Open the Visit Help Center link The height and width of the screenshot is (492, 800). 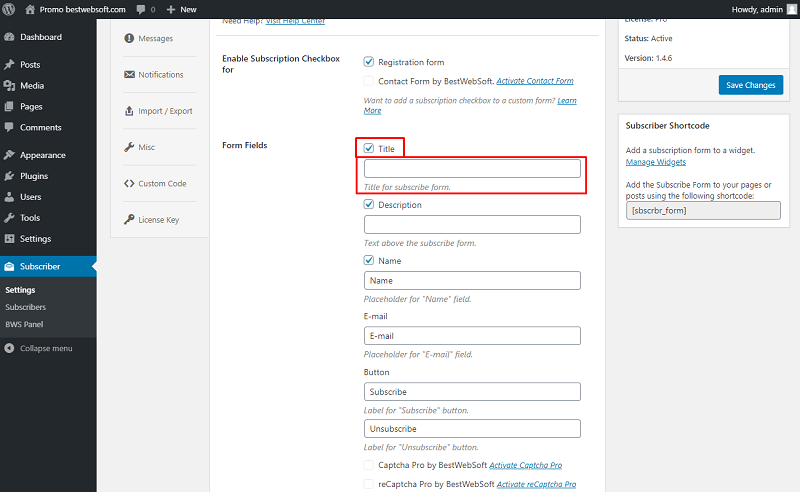click(x=295, y=21)
